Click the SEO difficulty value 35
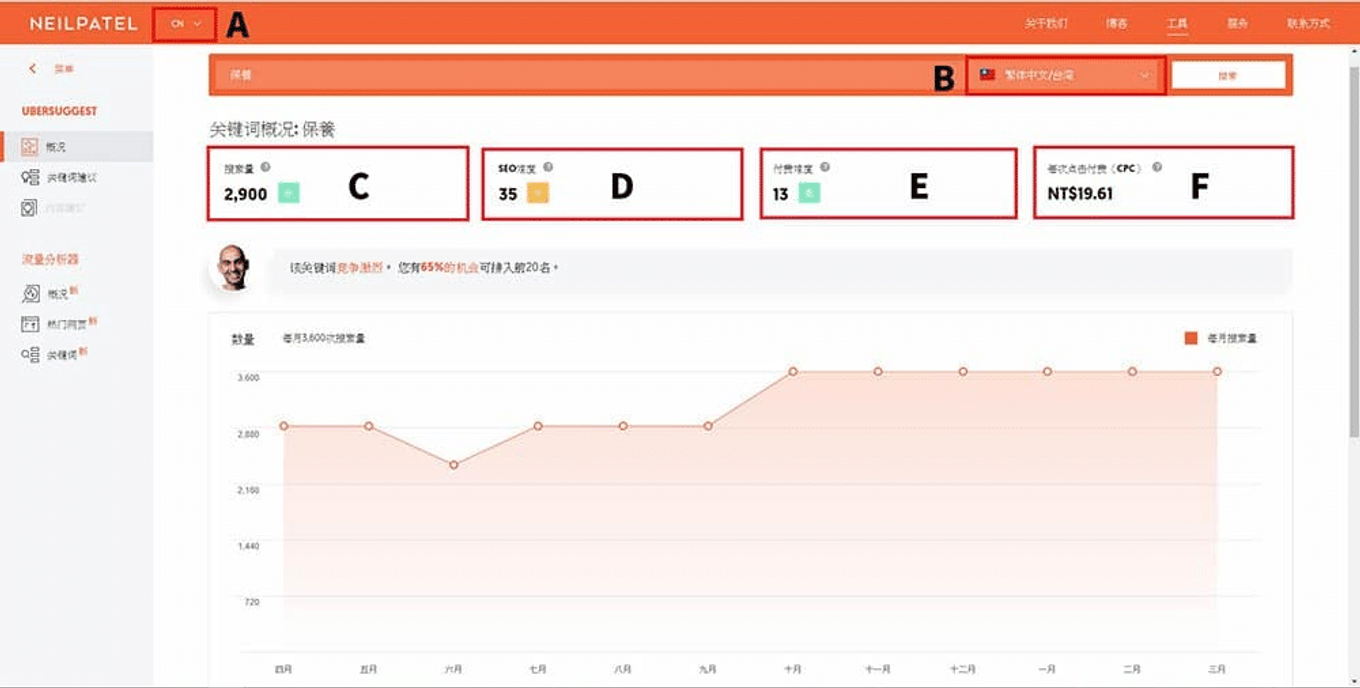The height and width of the screenshot is (688, 1360). point(508,194)
